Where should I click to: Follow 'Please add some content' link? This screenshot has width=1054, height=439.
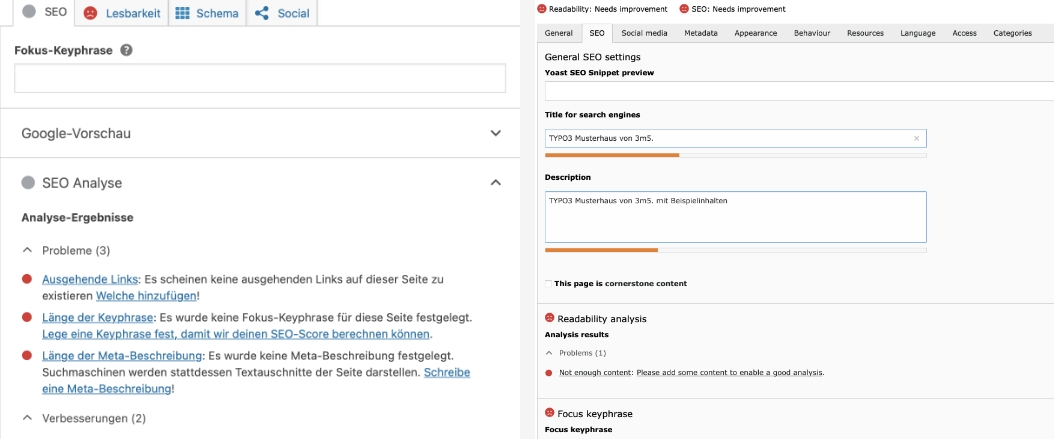pos(729,372)
